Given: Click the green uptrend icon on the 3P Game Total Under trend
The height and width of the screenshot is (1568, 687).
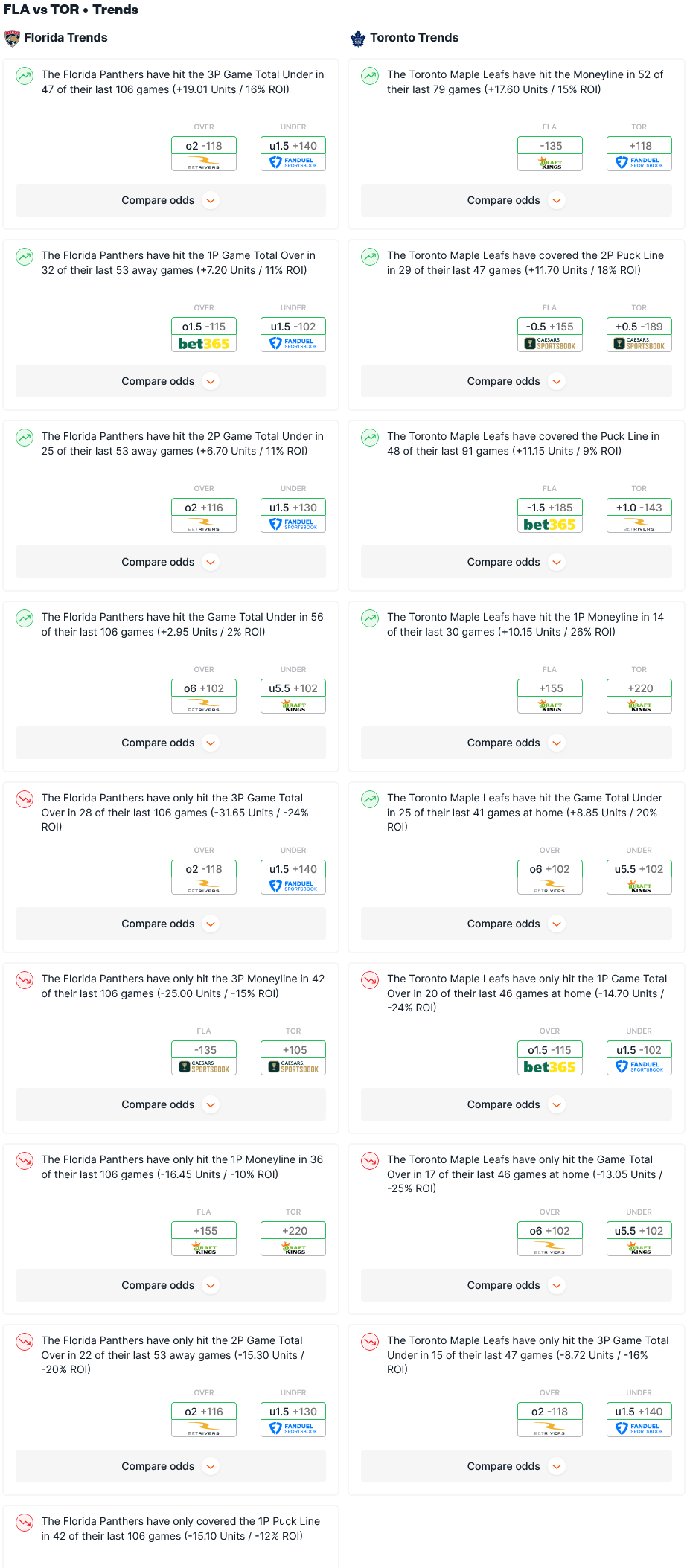Looking at the screenshot, I should pyautogui.click(x=25, y=75).
